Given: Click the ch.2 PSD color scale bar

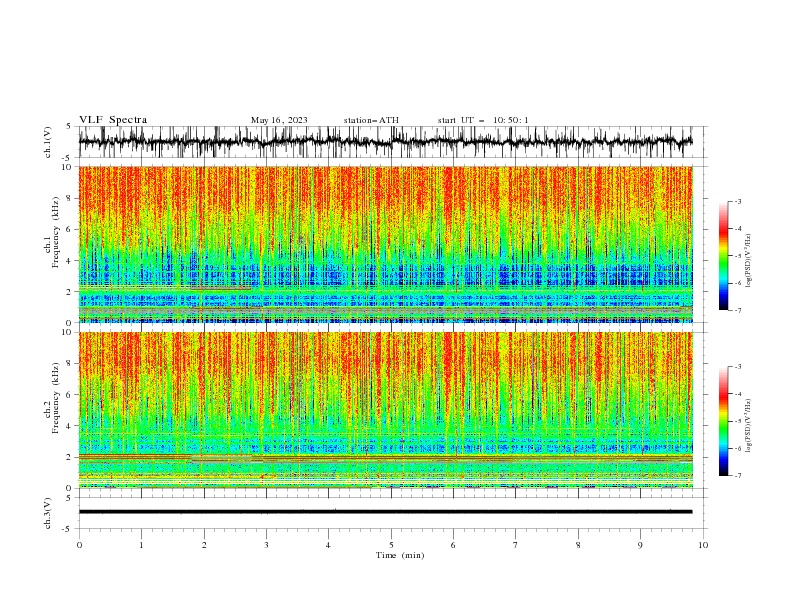Looking at the screenshot, I should (723, 421).
